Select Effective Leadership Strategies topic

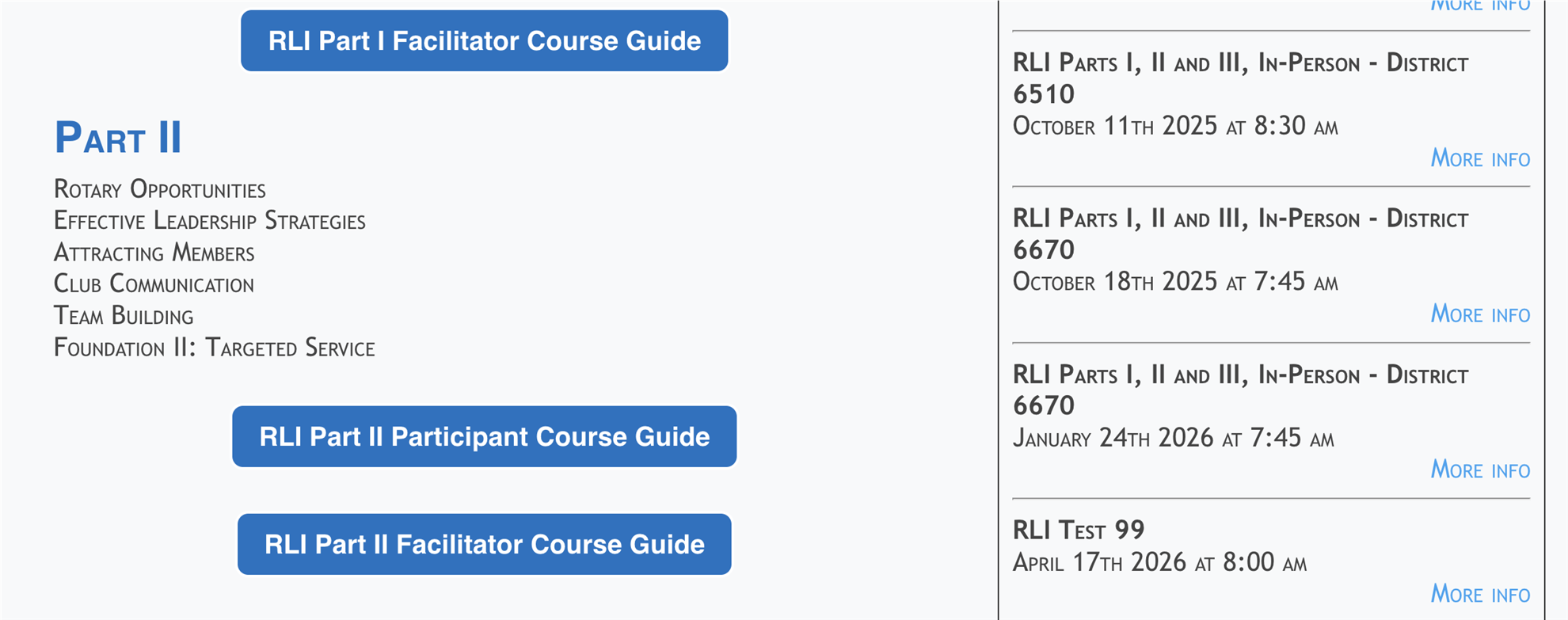point(209,221)
